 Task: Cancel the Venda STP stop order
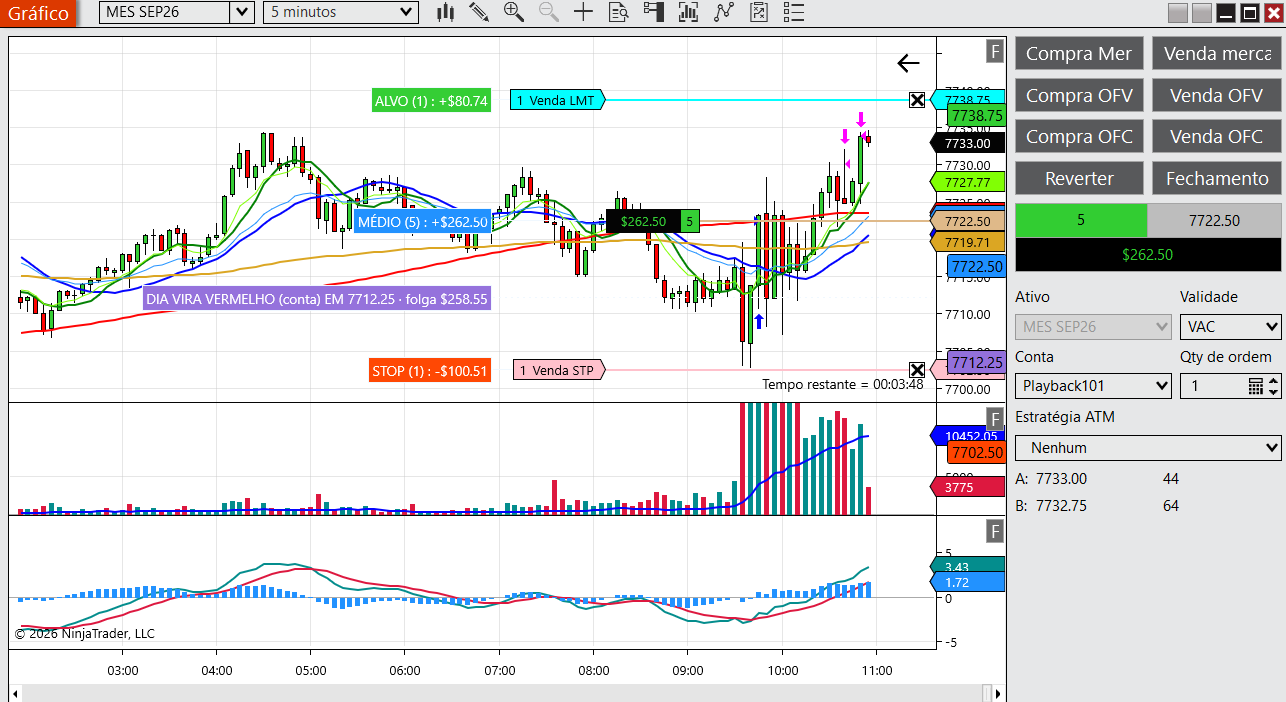(917, 370)
